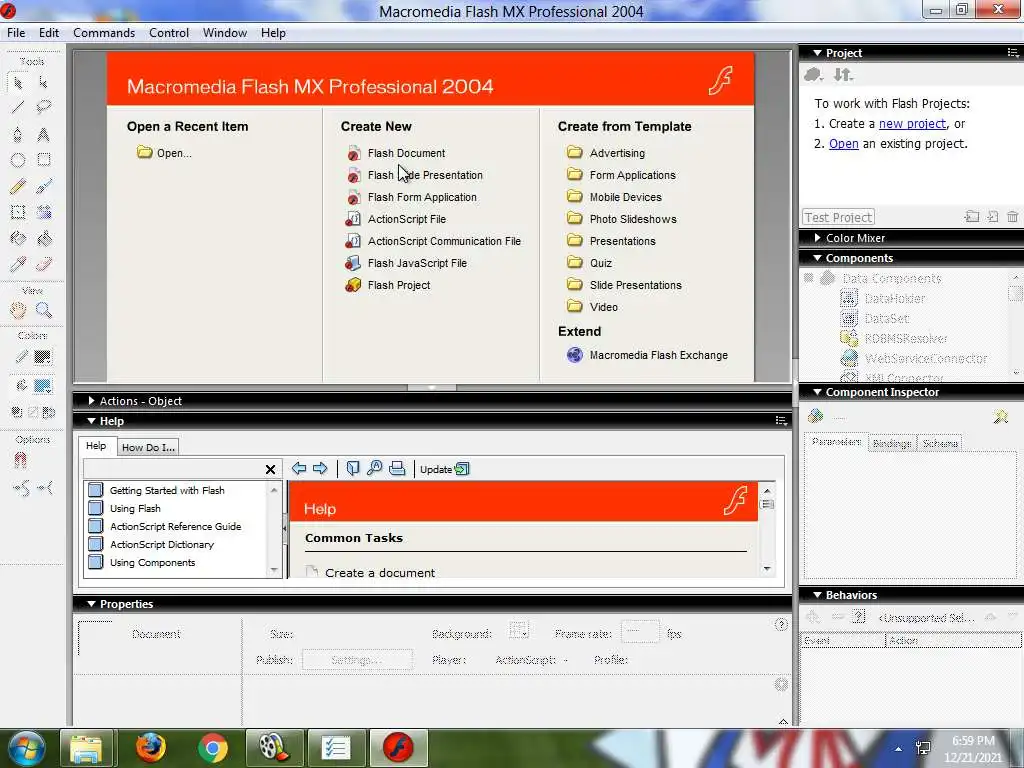This screenshot has width=1024, height=768.
Task: Select the Pencil tool
Action: click(x=18, y=187)
